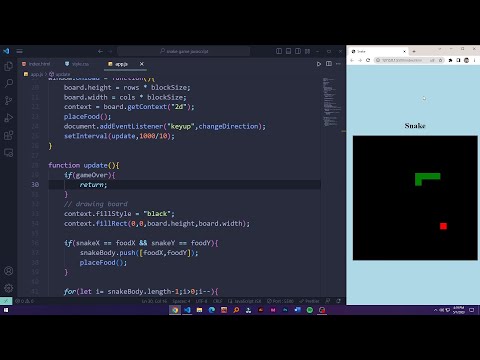Open a new tab in Chrome

point(414,51)
